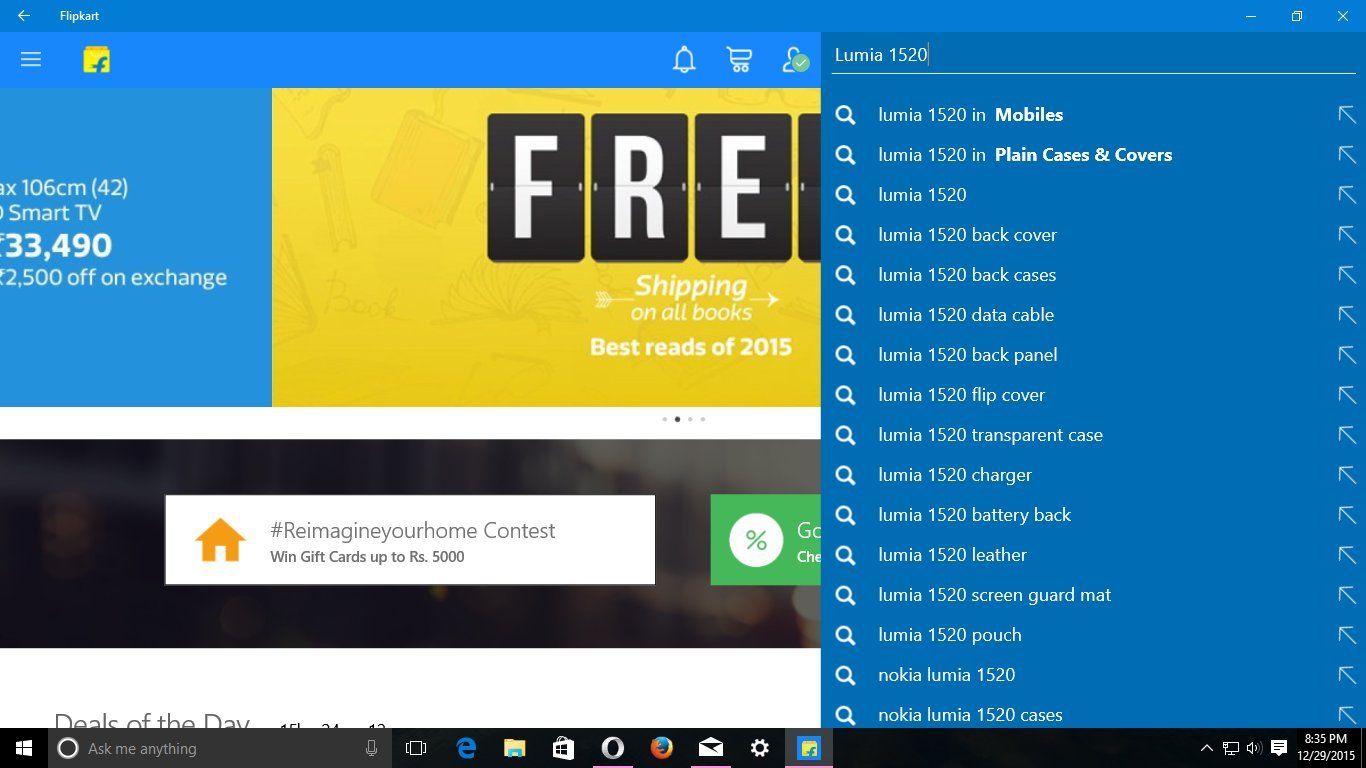
Task: Pick 'lumia 1520 screen guard mat' suggestion
Action: pyautogui.click(x=1093, y=595)
